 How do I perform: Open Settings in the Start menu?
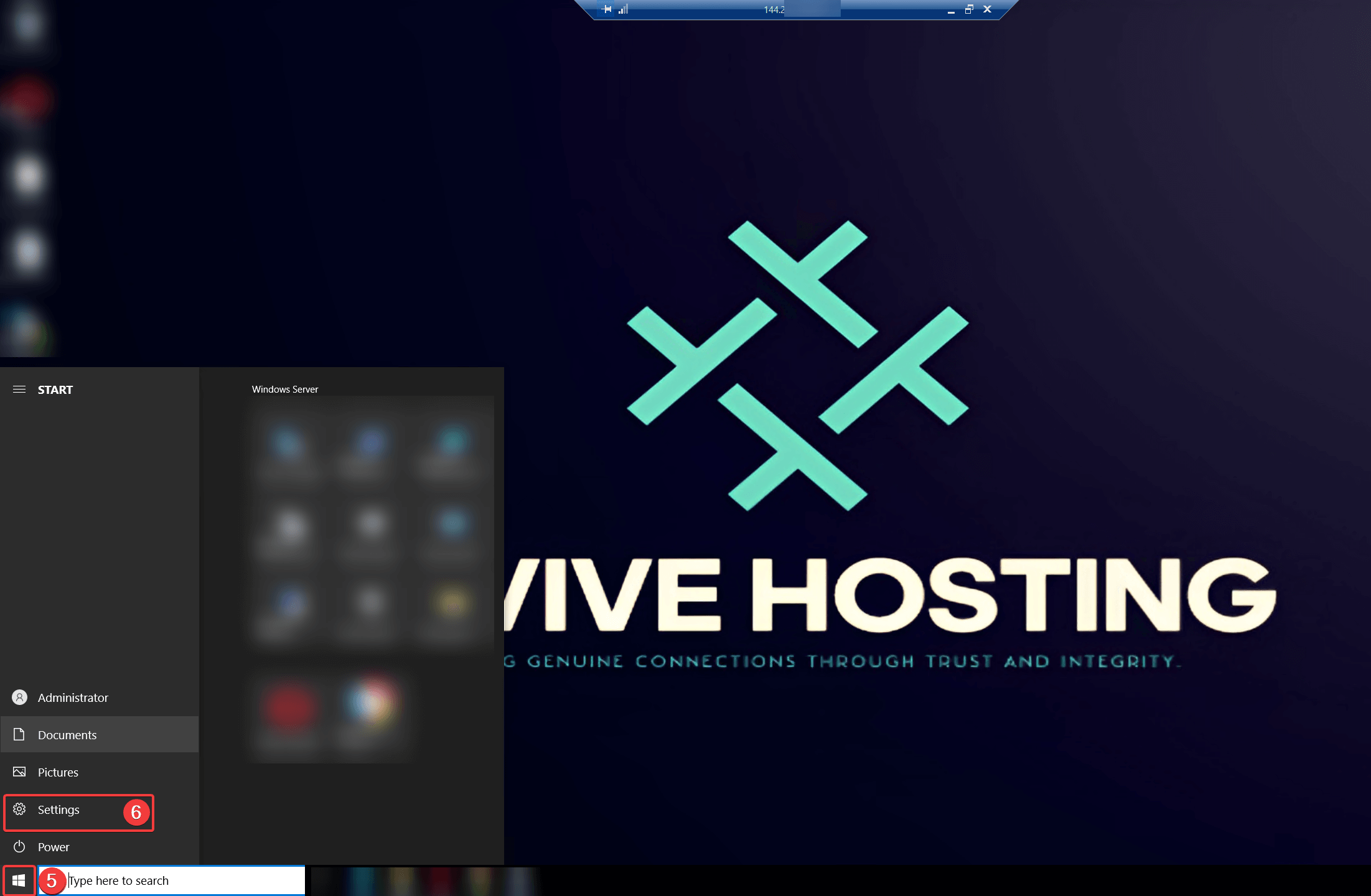coord(100,810)
